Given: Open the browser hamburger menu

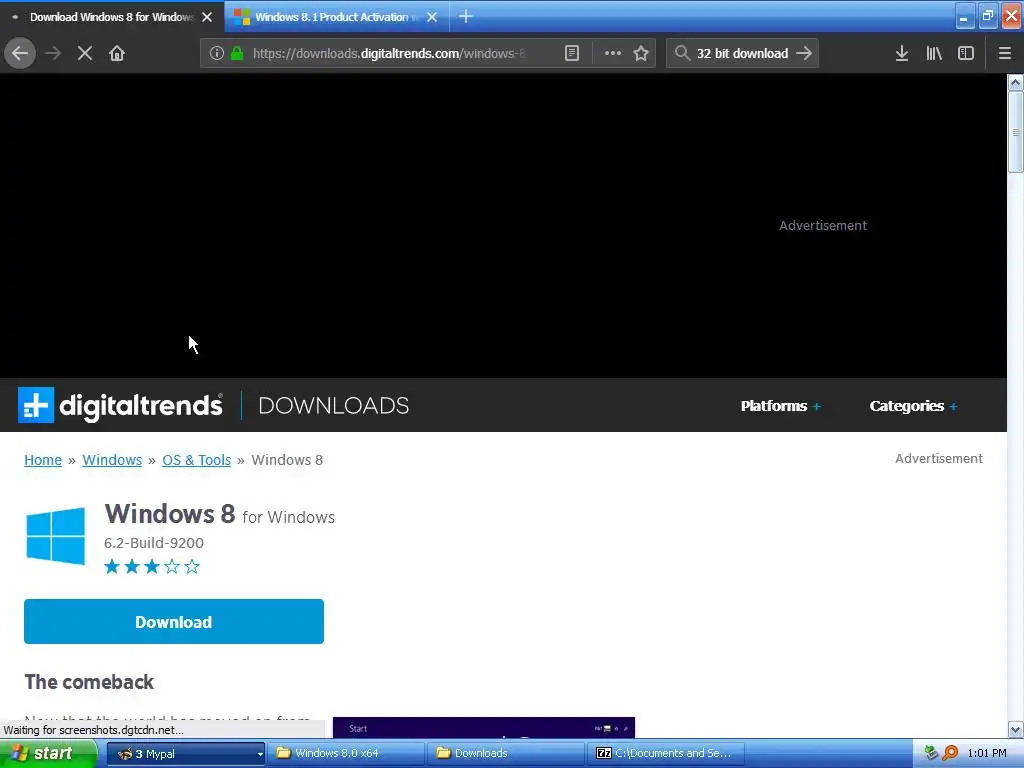Looking at the screenshot, I should [1005, 53].
